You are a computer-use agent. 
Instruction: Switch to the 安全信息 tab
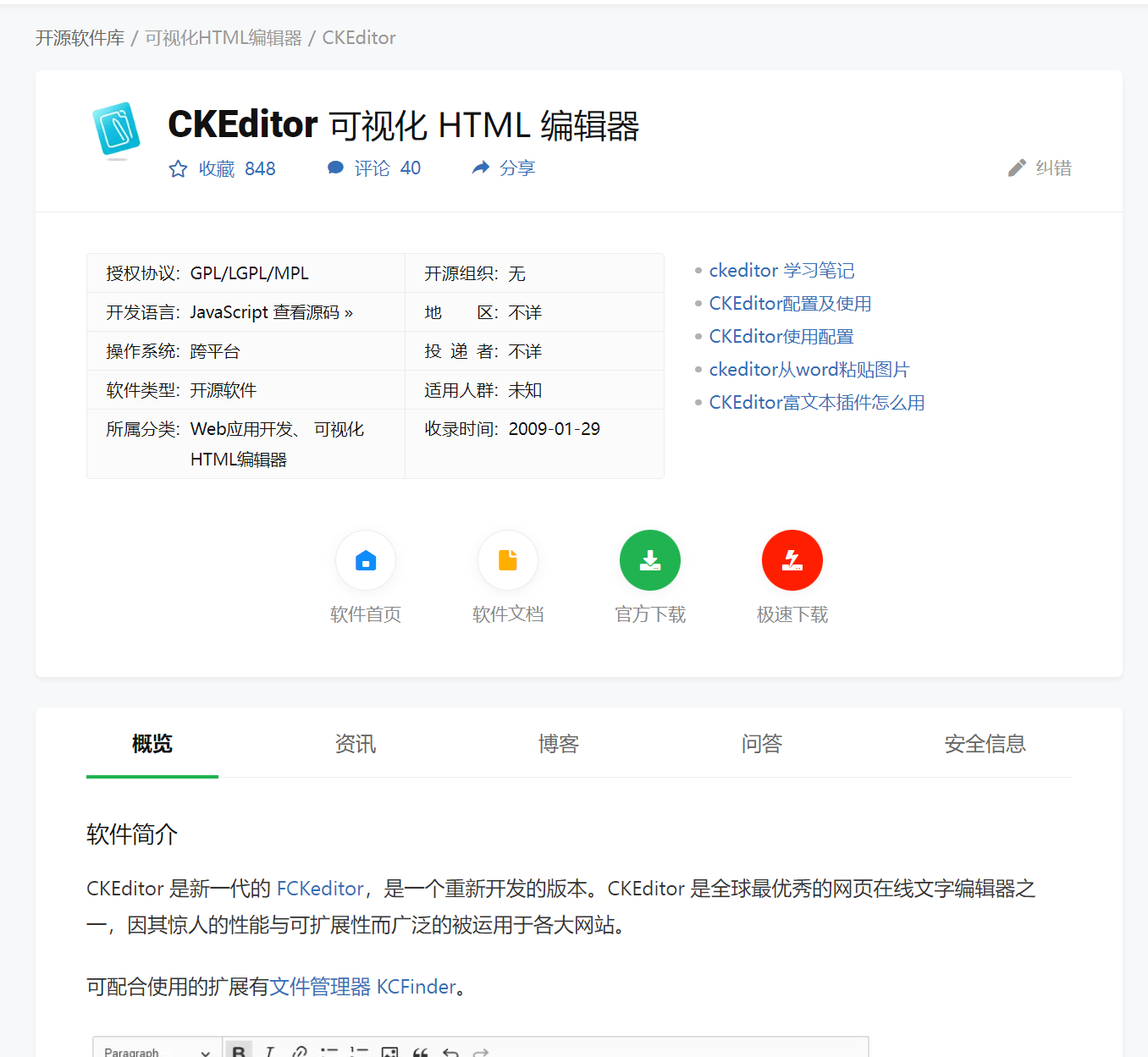(x=985, y=744)
